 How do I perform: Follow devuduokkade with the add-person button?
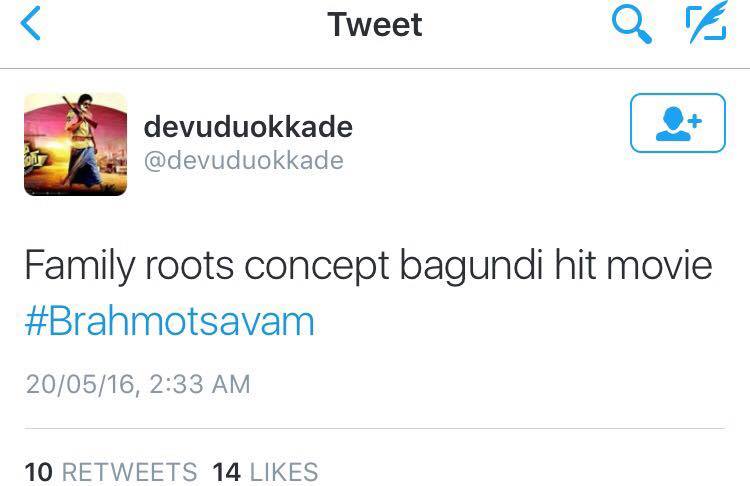pyautogui.click(x=678, y=123)
